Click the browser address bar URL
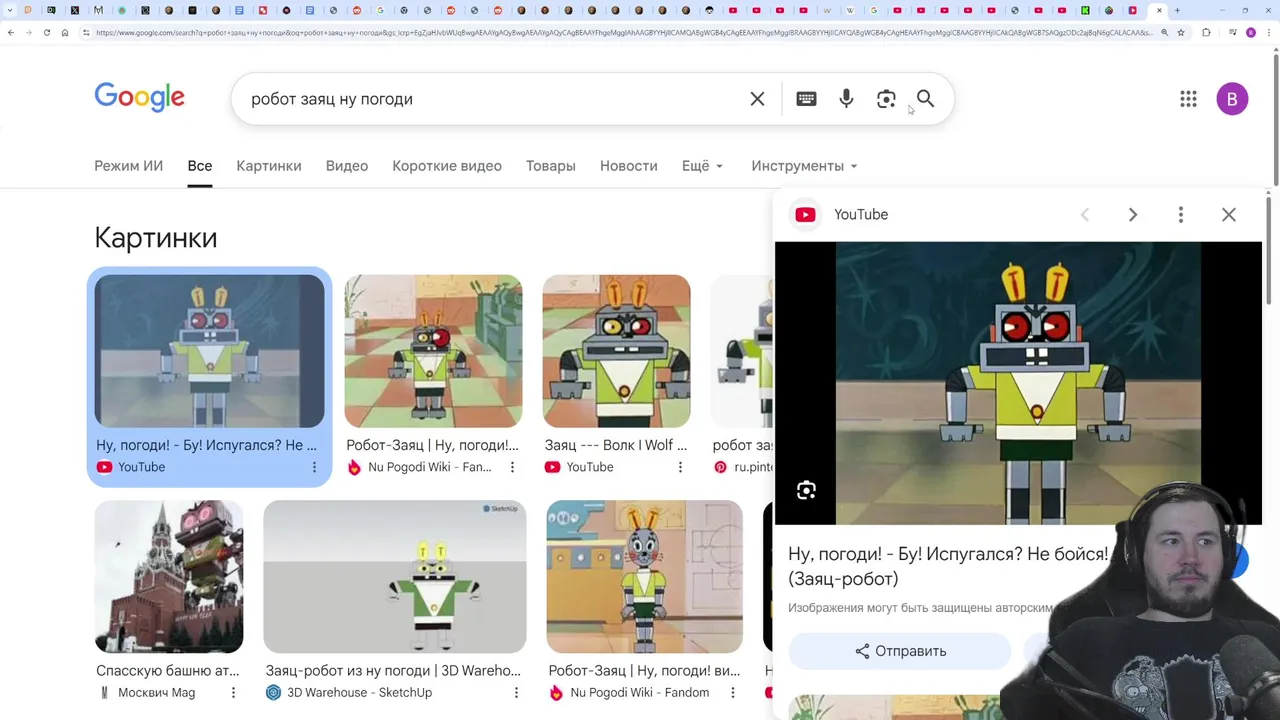The height and width of the screenshot is (720, 1280). click(x=625, y=33)
